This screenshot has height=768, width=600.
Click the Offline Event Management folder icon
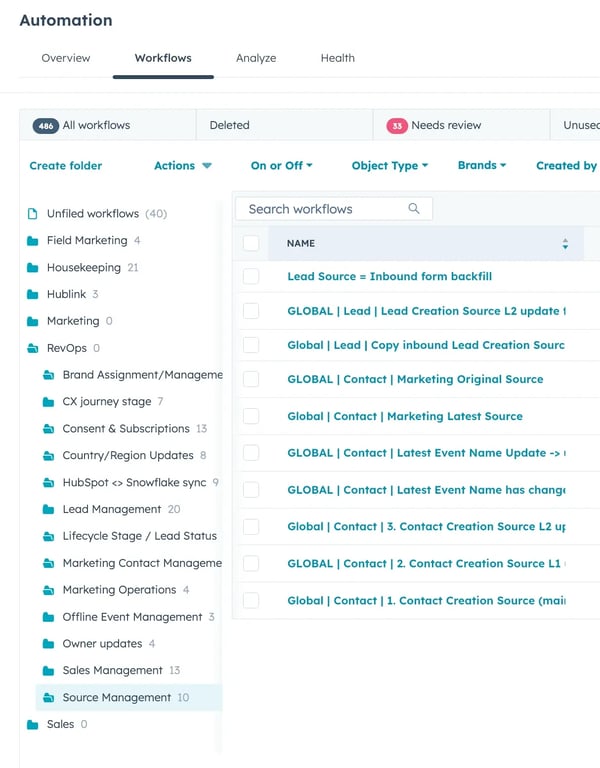click(x=48, y=617)
